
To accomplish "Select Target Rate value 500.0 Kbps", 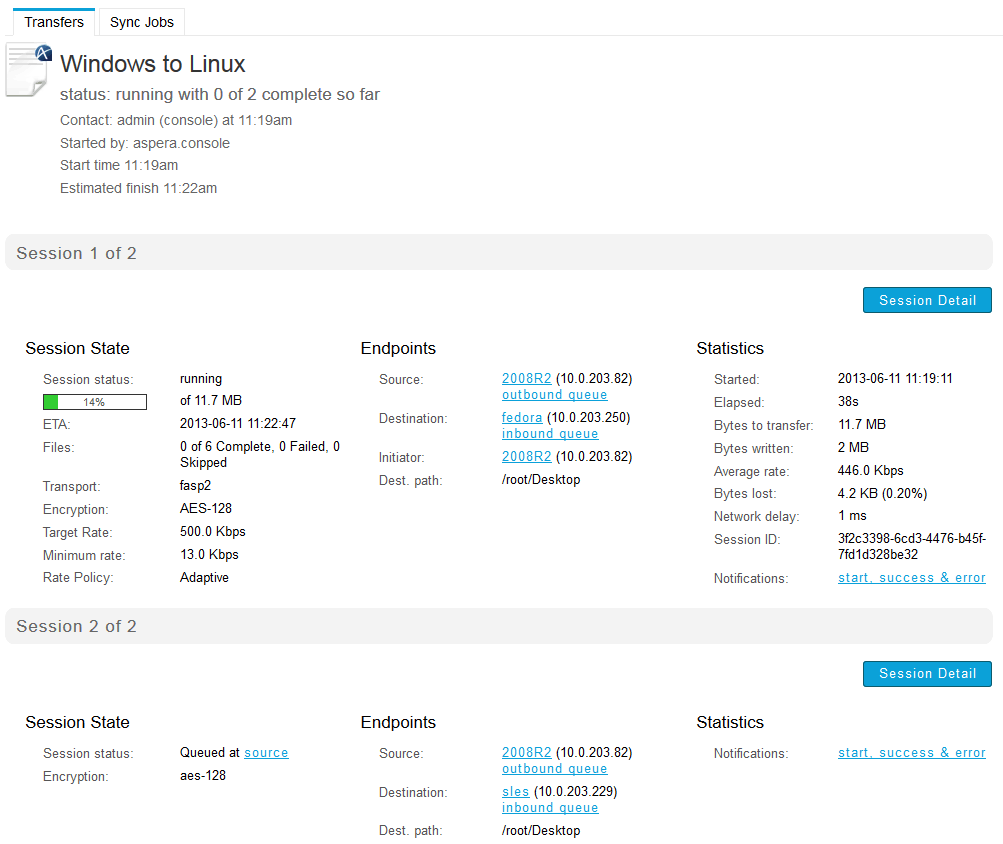I will pos(212,532).
